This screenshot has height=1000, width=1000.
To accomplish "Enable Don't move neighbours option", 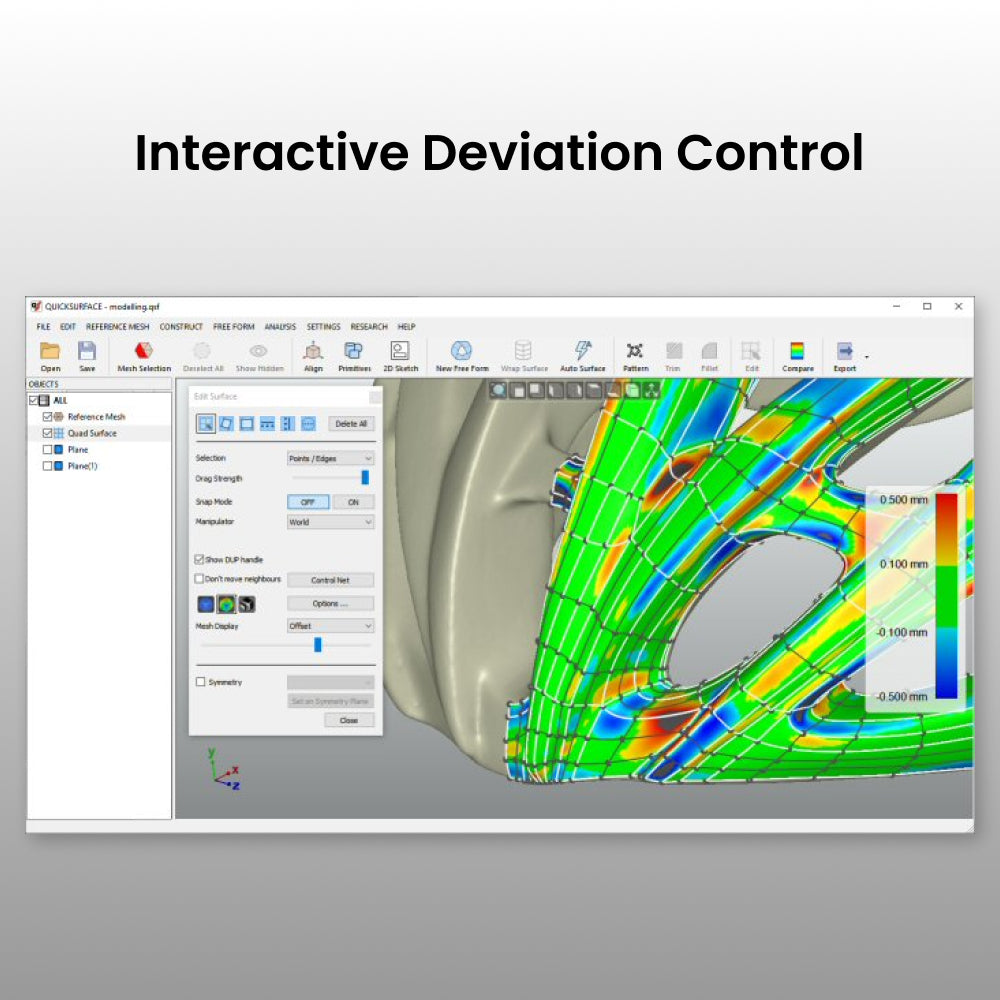I will 200,579.
